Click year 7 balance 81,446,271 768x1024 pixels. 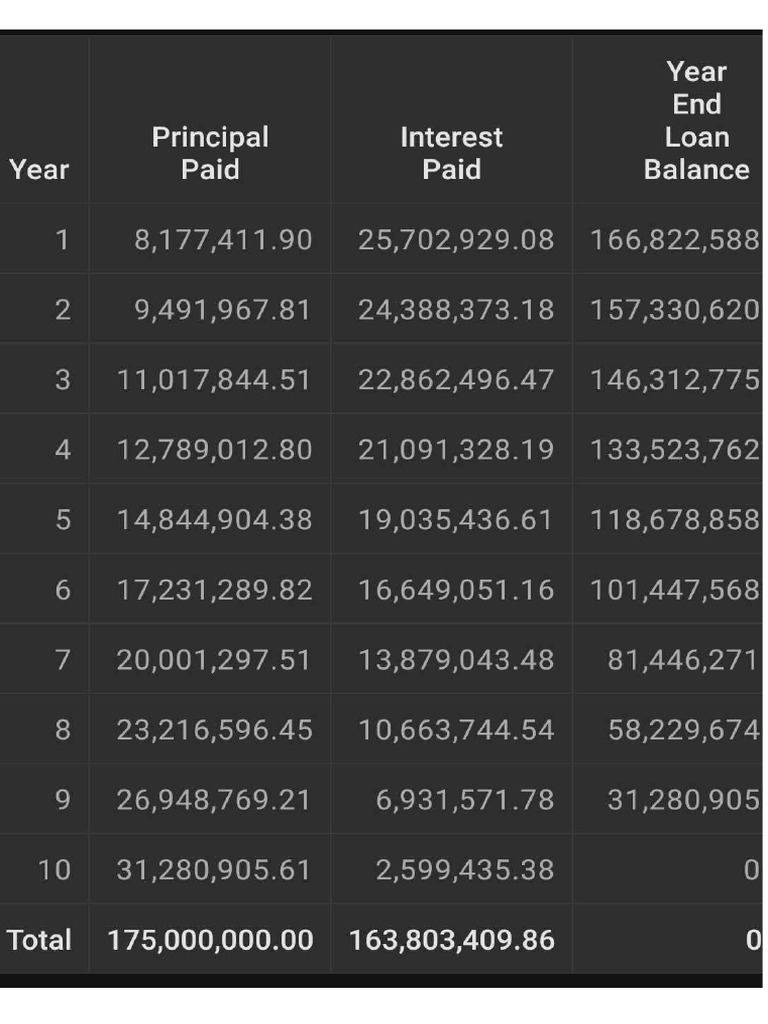tap(683, 660)
